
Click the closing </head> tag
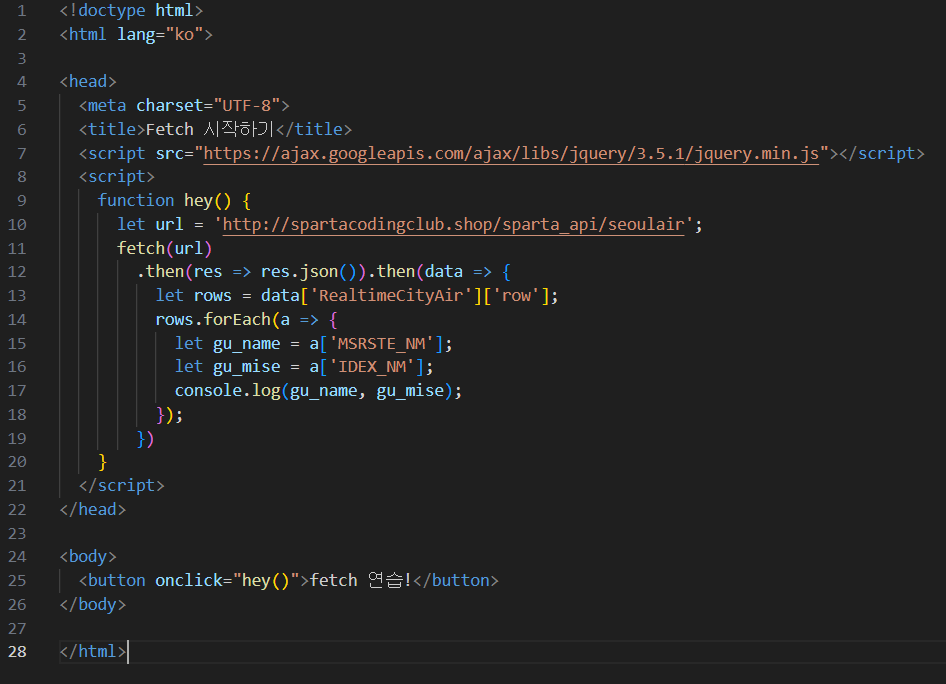click(93, 509)
